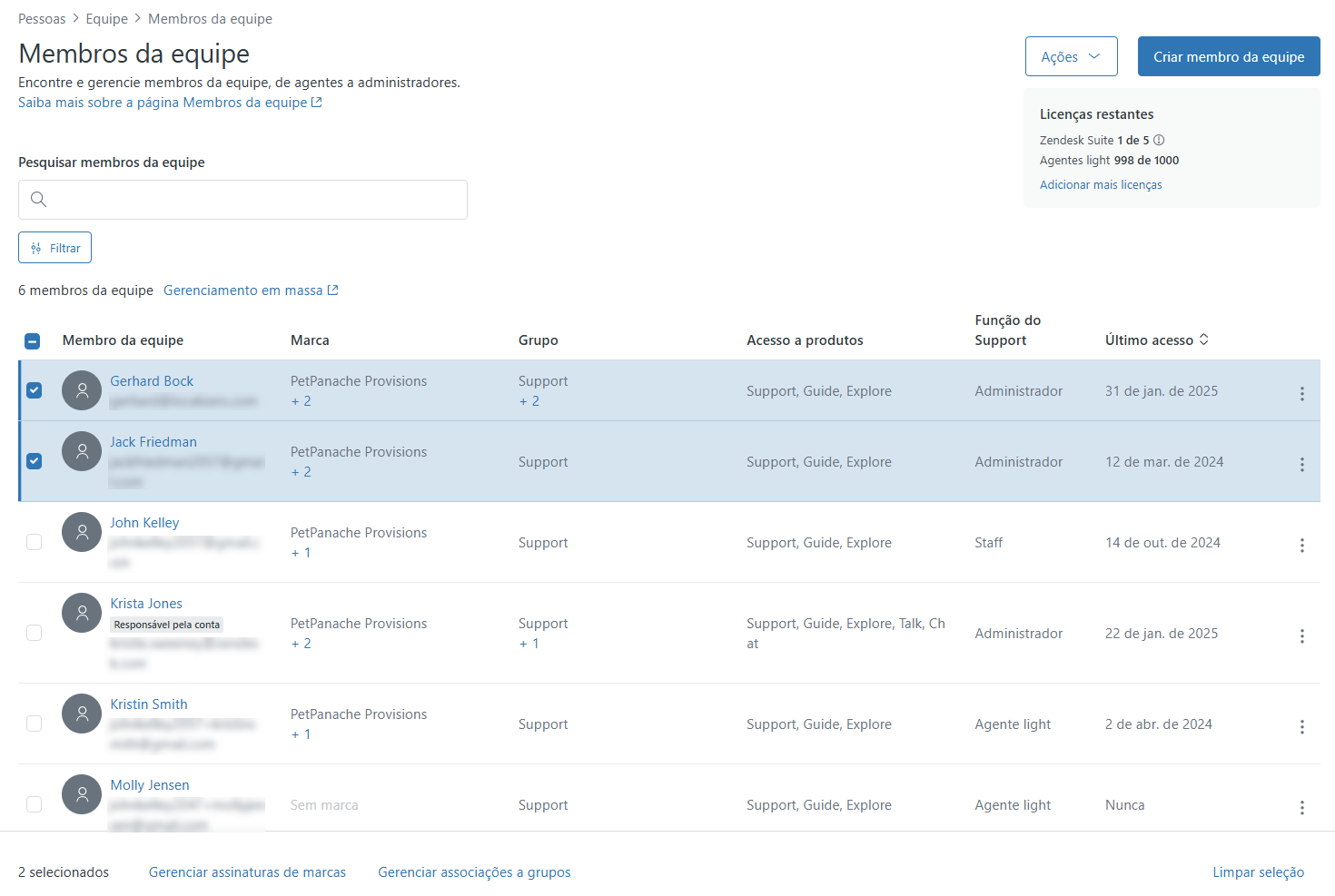Image resolution: width=1335 pixels, height=896 pixels.
Task: Uncheck Gerhard Bock's checkbox
Action: tap(34, 390)
